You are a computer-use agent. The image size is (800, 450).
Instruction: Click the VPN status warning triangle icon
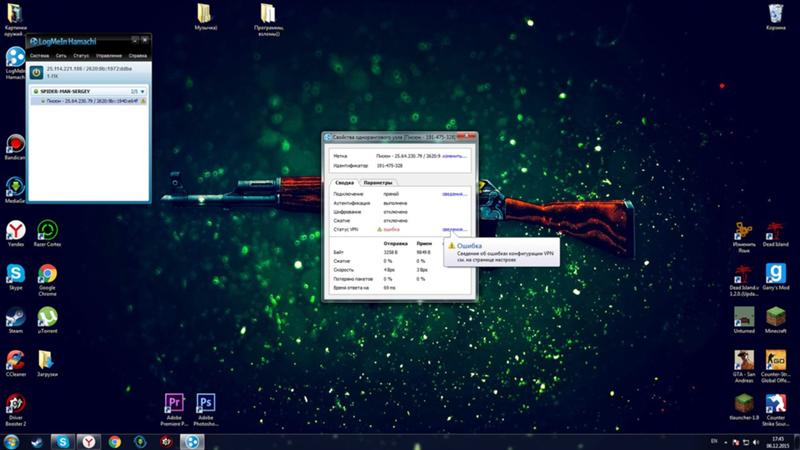point(379,230)
